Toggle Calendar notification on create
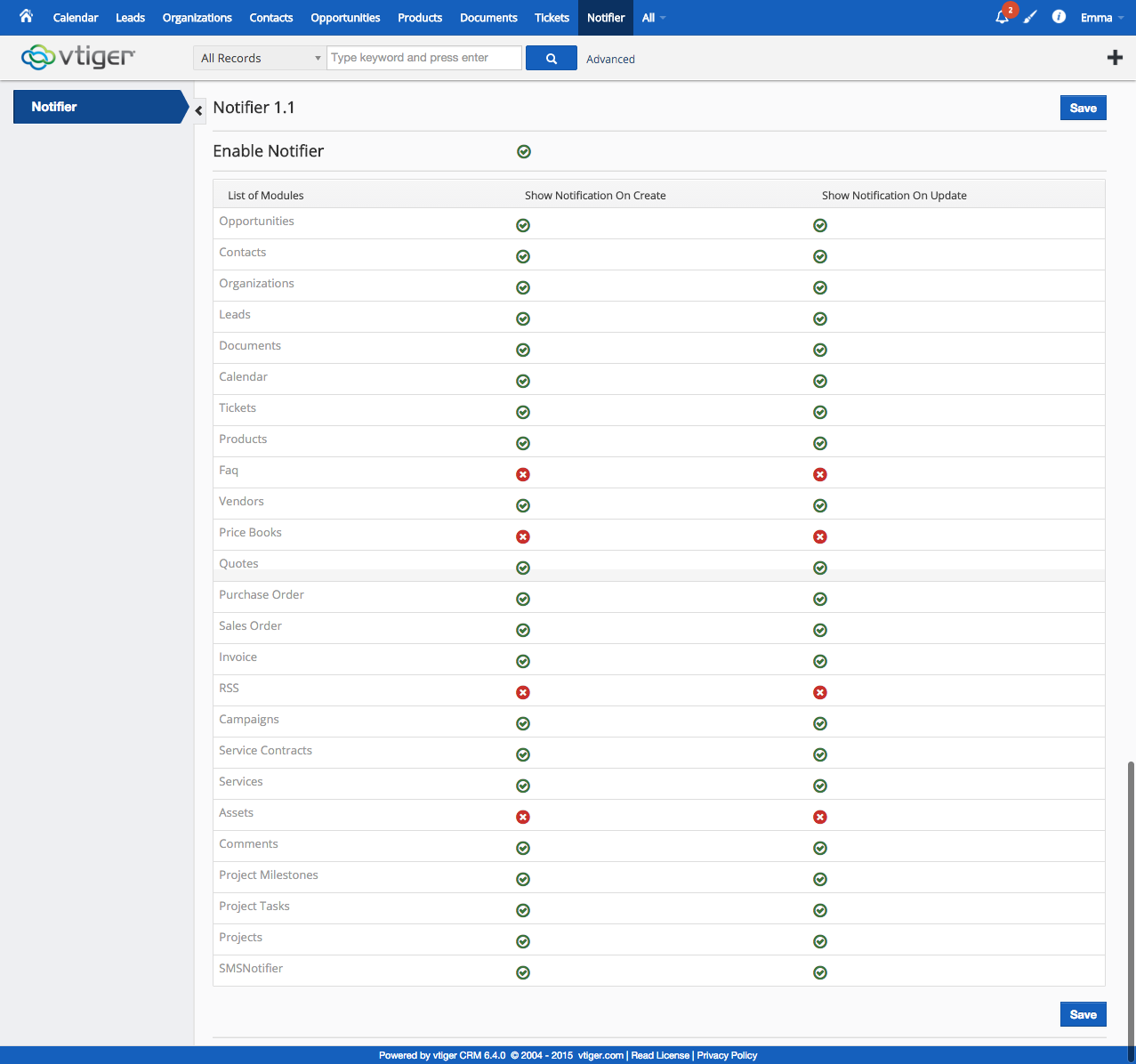The height and width of the screenshot is (1064, 1136). (x=523, y=382)
